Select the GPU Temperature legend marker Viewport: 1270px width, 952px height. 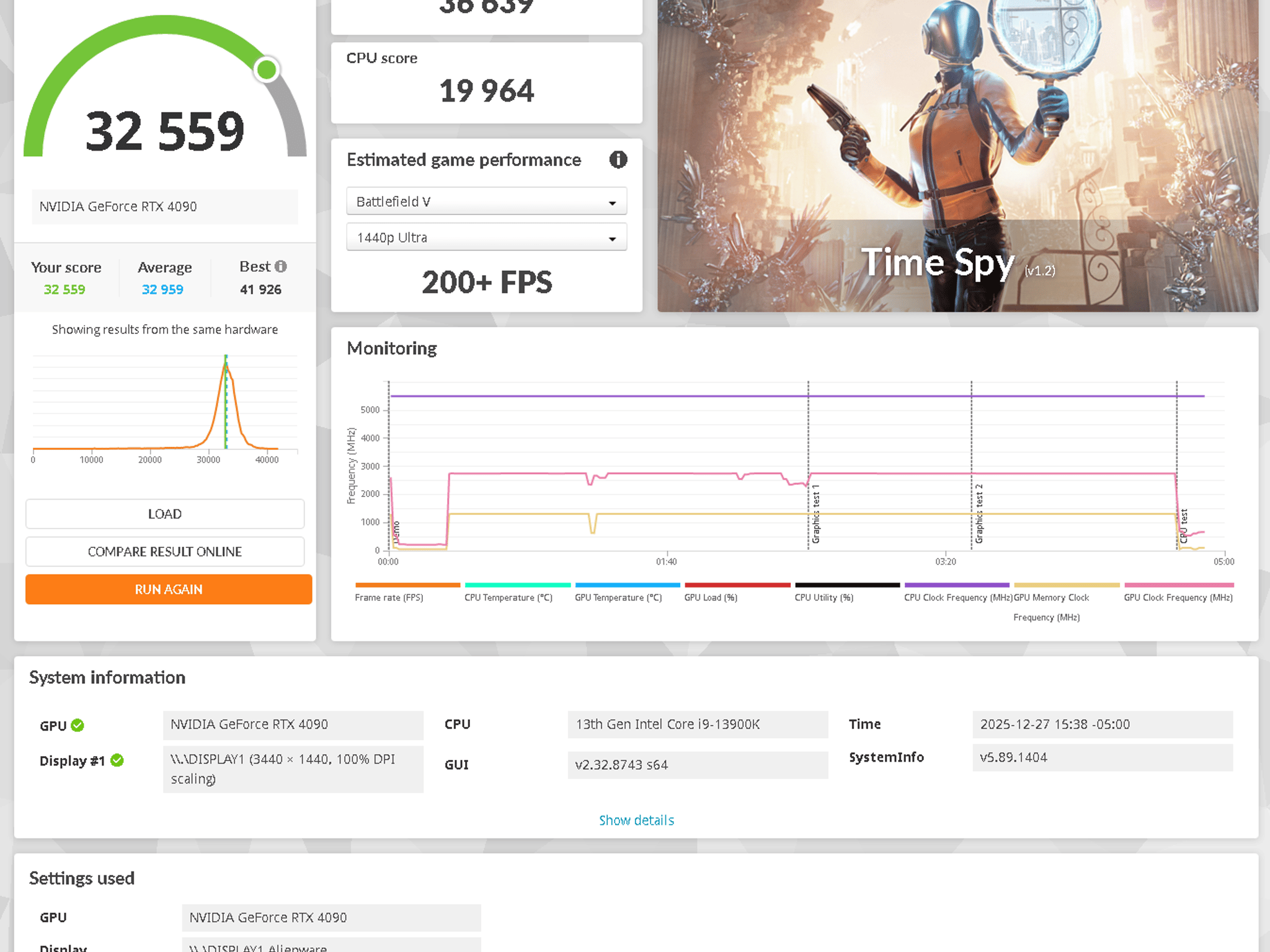(626, 584)
